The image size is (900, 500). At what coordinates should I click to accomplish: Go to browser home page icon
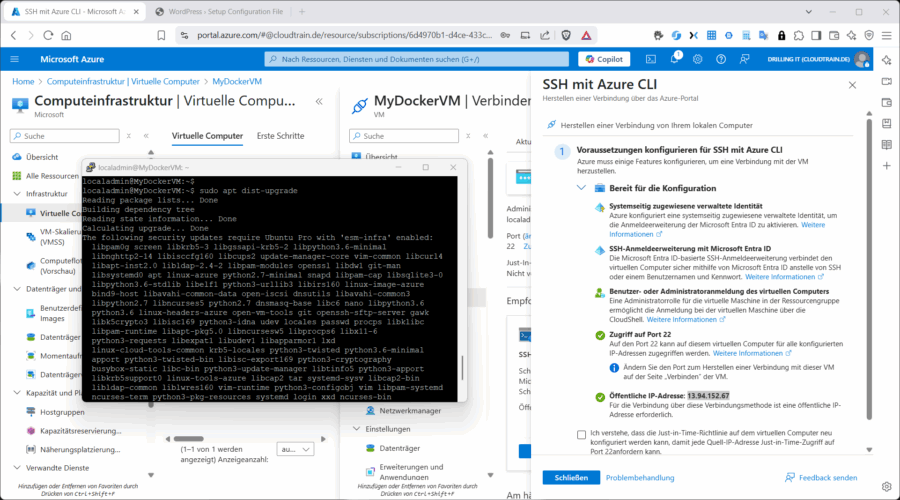tap(67, 35)
